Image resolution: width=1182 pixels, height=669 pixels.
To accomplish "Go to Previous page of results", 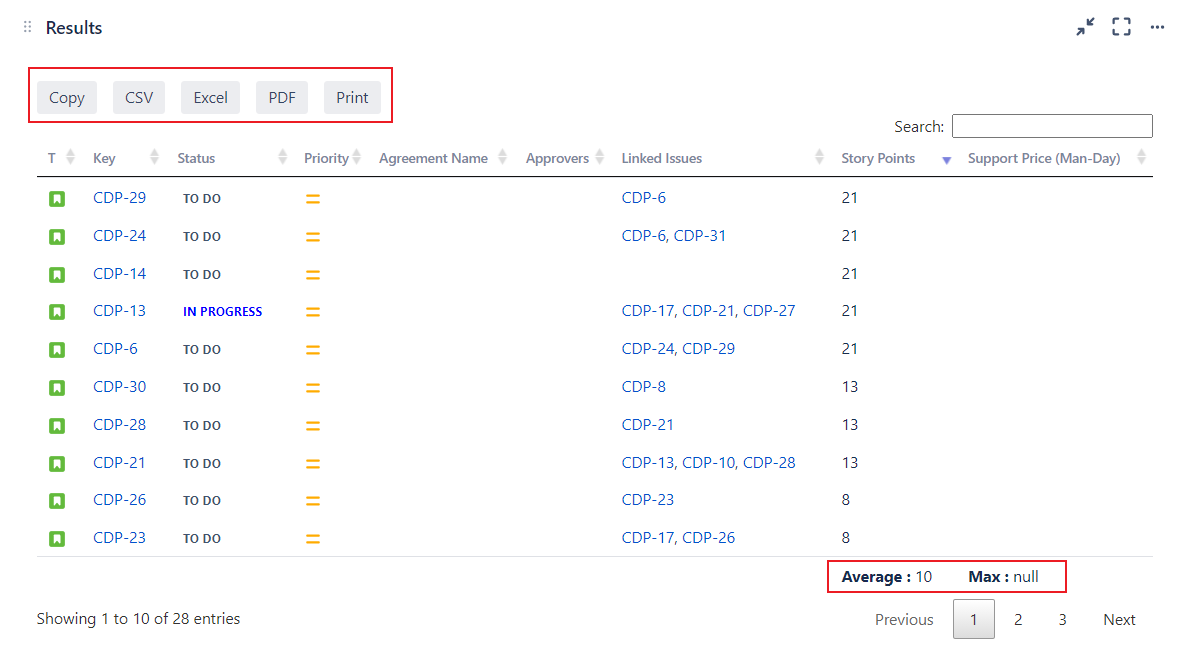I will pos(904,619).
